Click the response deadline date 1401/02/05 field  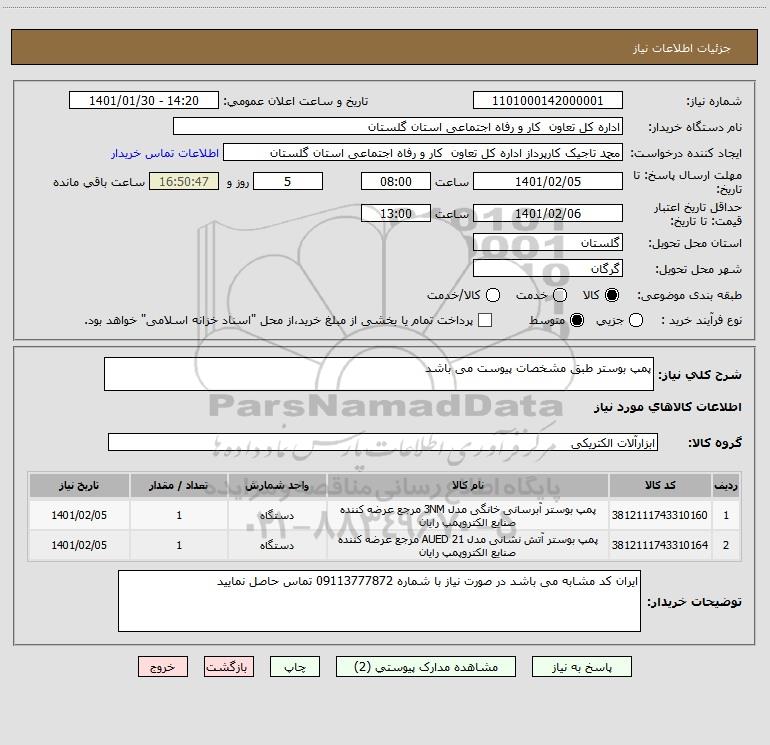[x=548, y=181]
